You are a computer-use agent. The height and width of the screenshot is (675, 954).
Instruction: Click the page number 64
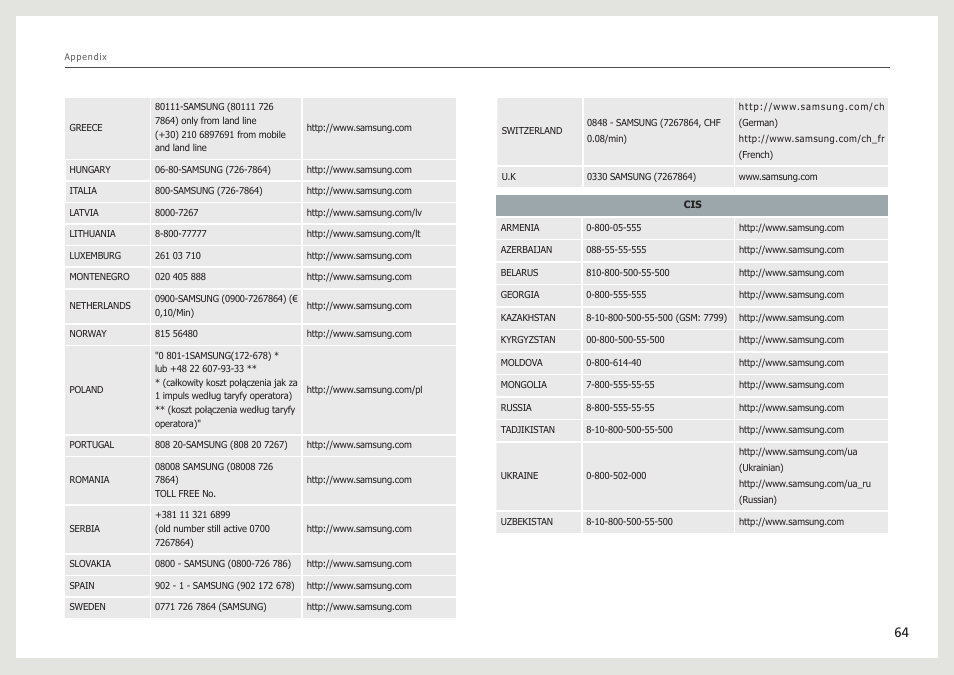click(x=901, y=632)
